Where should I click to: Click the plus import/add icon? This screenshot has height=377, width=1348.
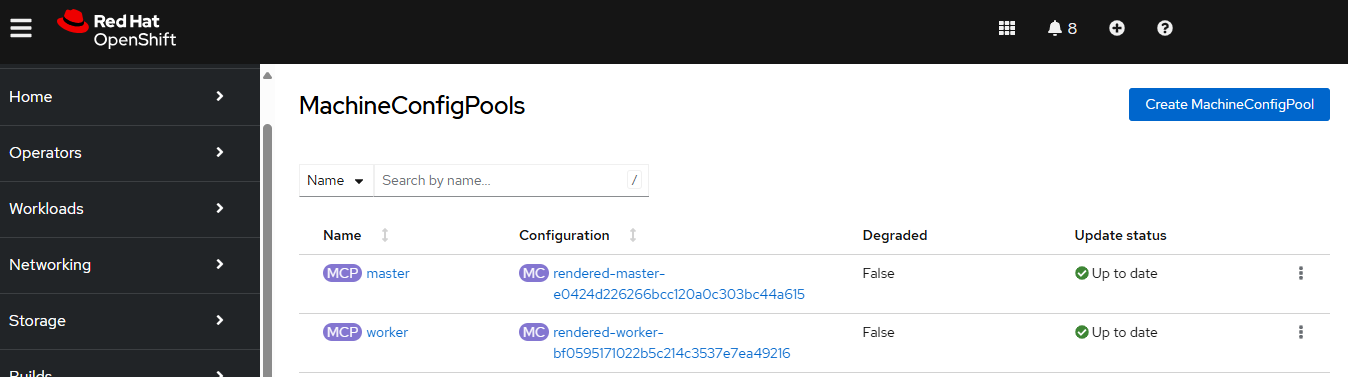click(x=1117, y=28)
